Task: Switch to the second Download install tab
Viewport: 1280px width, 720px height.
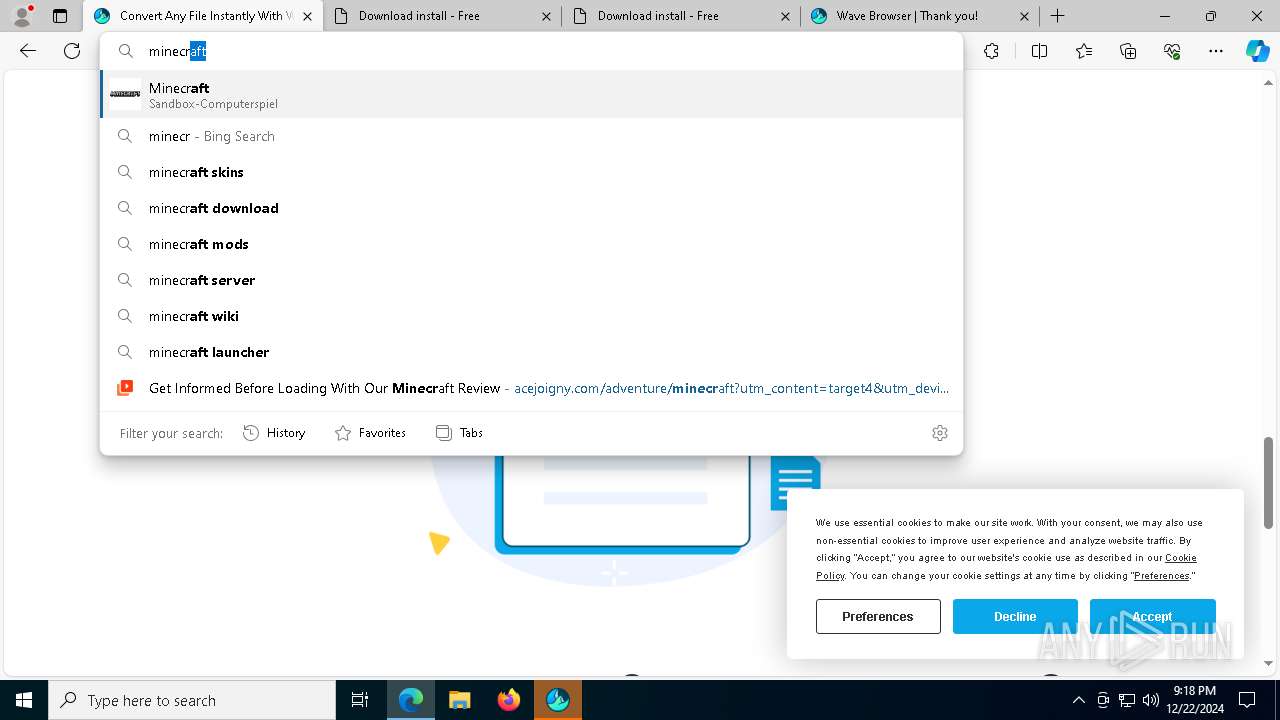Action: tap(681, 16)
